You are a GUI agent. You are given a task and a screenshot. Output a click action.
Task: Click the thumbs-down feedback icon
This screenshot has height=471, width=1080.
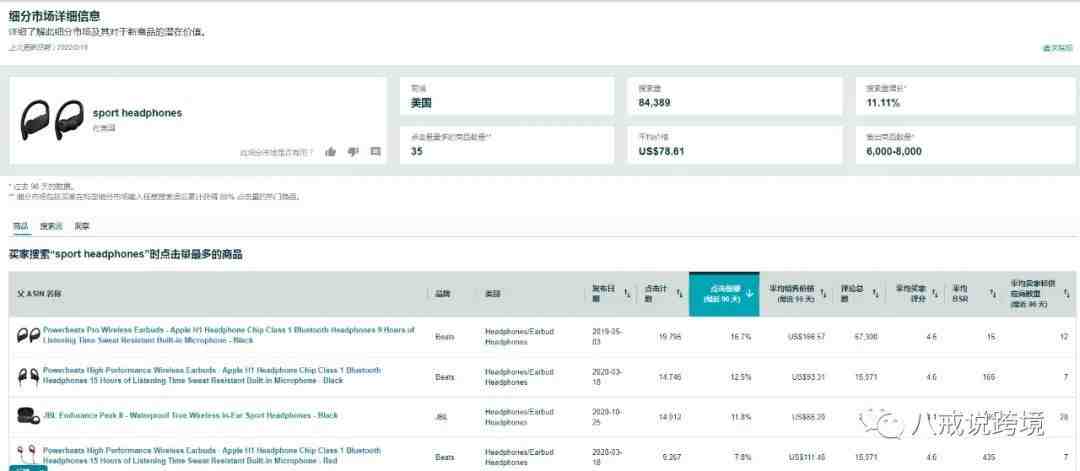[x=353, y=151]
